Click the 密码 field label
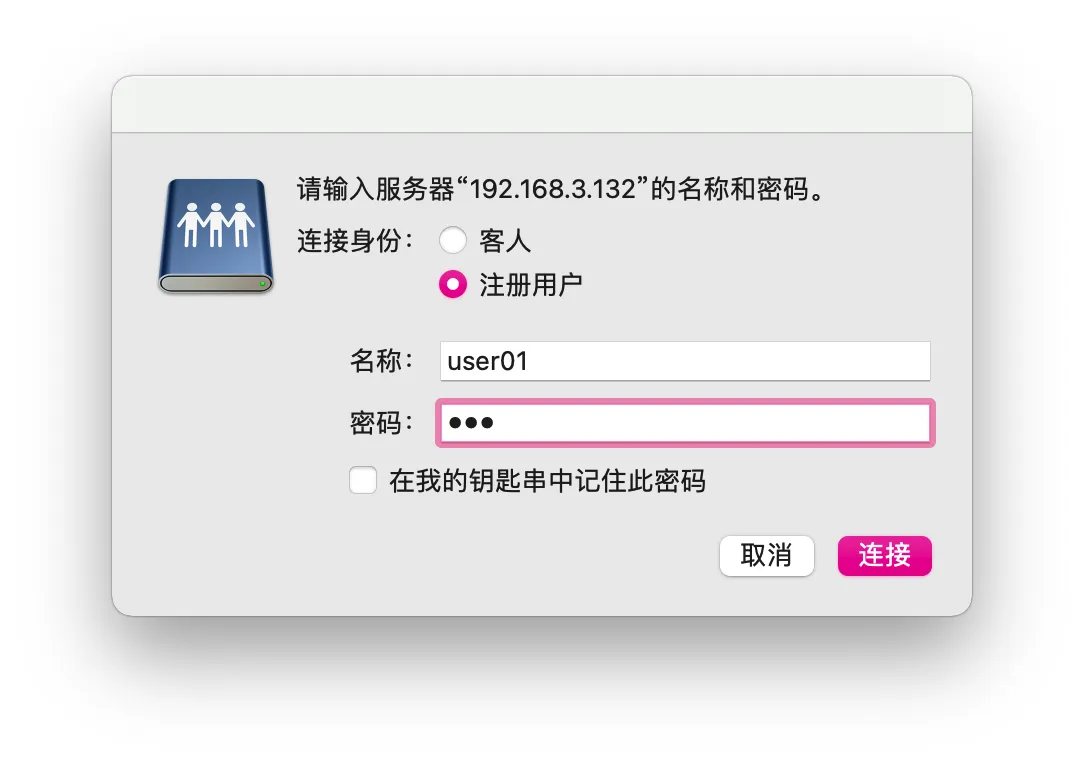 pyautogui.click(x=382, y=422)
